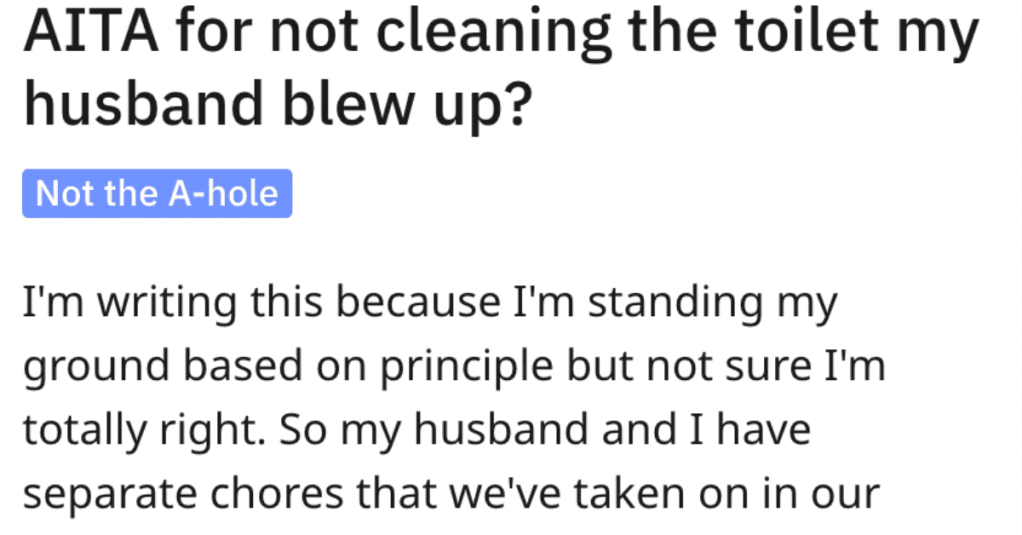Click the word 'standing' in the first paragraph

(676, 304)
